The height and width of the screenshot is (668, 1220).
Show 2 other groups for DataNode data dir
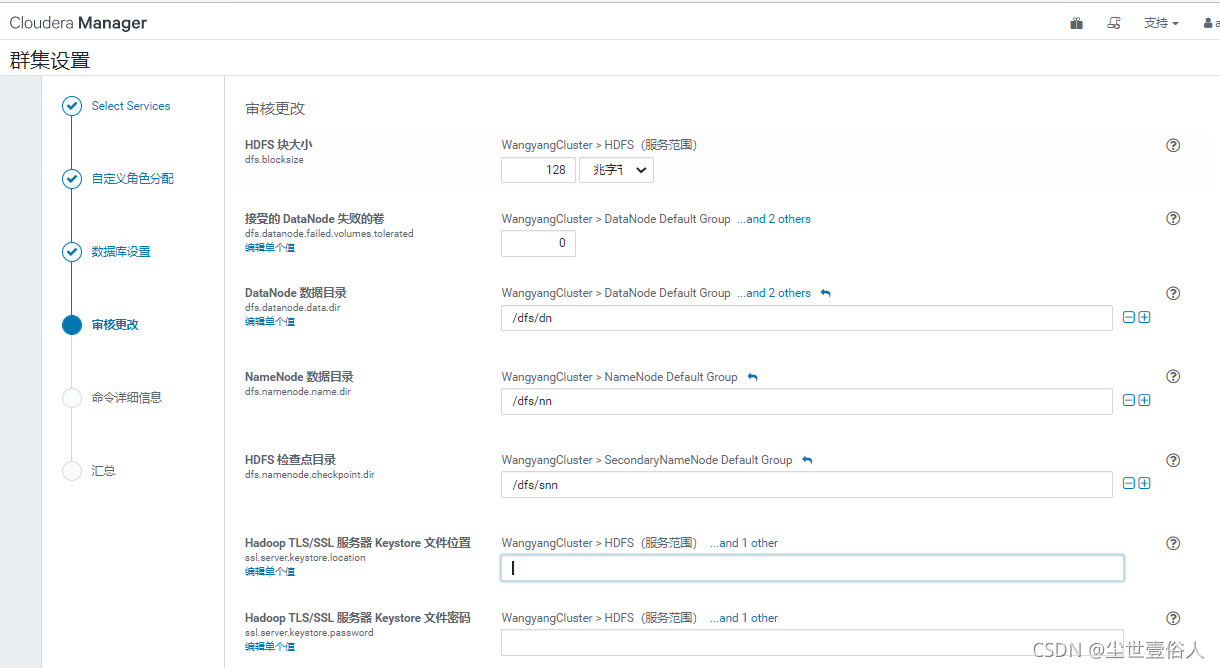pos(774,293)
